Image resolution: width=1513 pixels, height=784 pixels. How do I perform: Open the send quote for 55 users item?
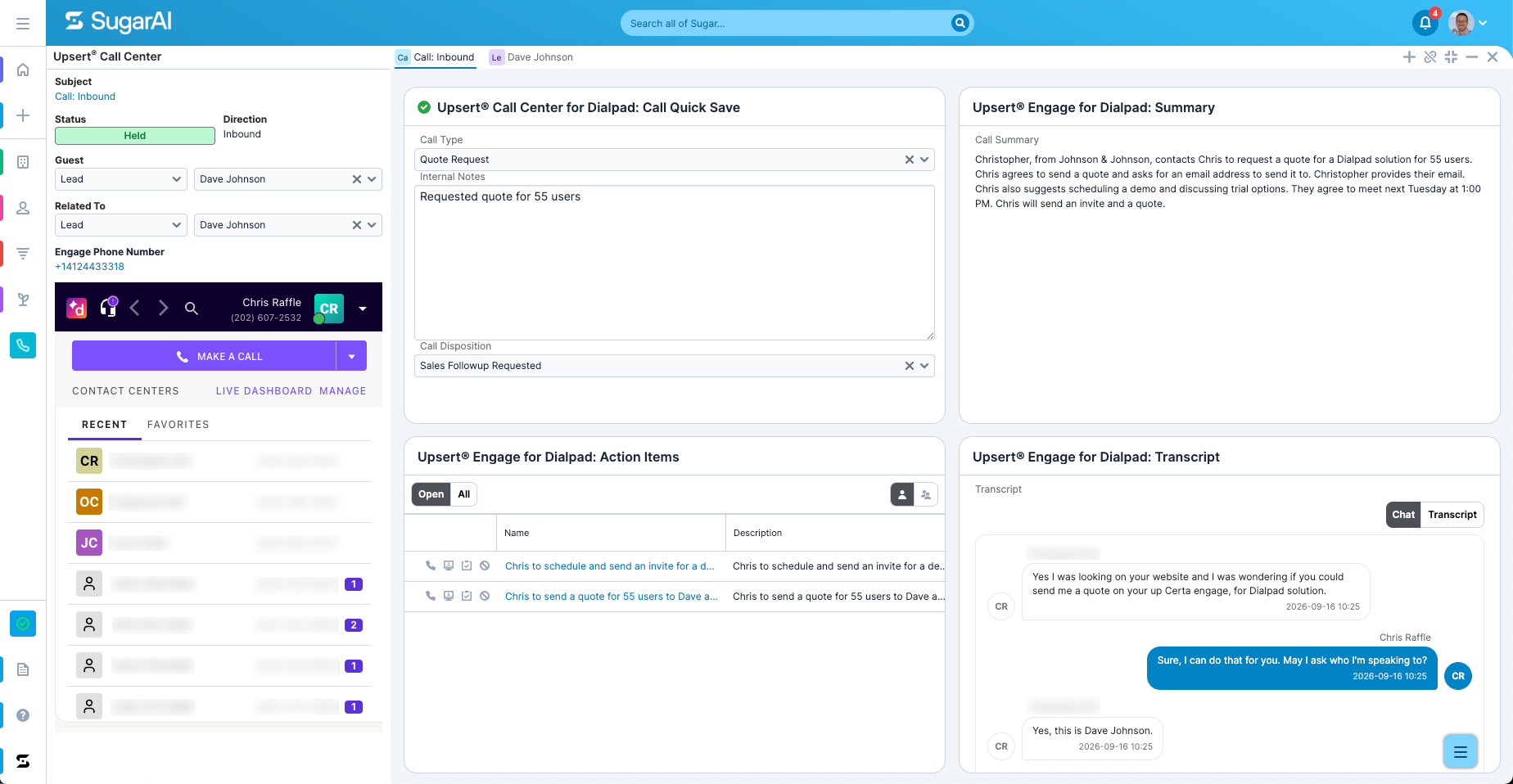[x=611, y=597]
